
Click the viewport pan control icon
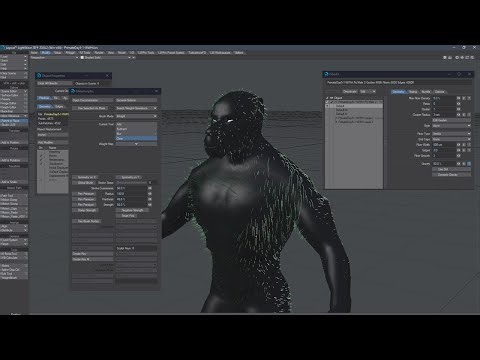point(462,57)
